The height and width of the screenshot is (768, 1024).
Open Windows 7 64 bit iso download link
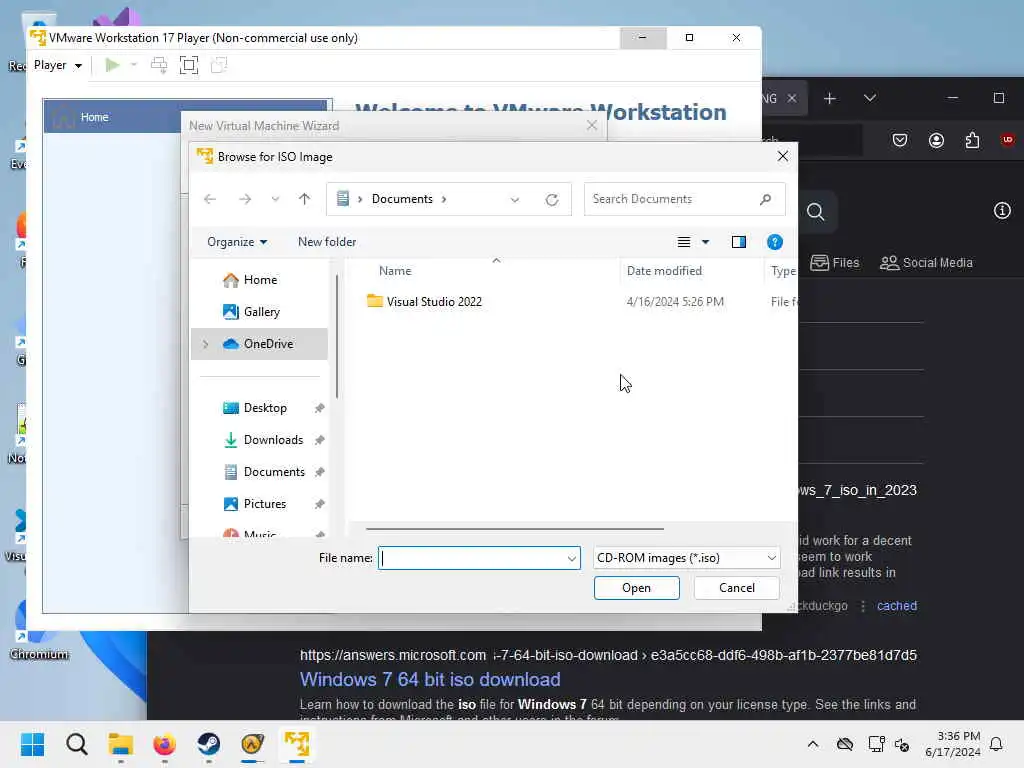(430, 679)
